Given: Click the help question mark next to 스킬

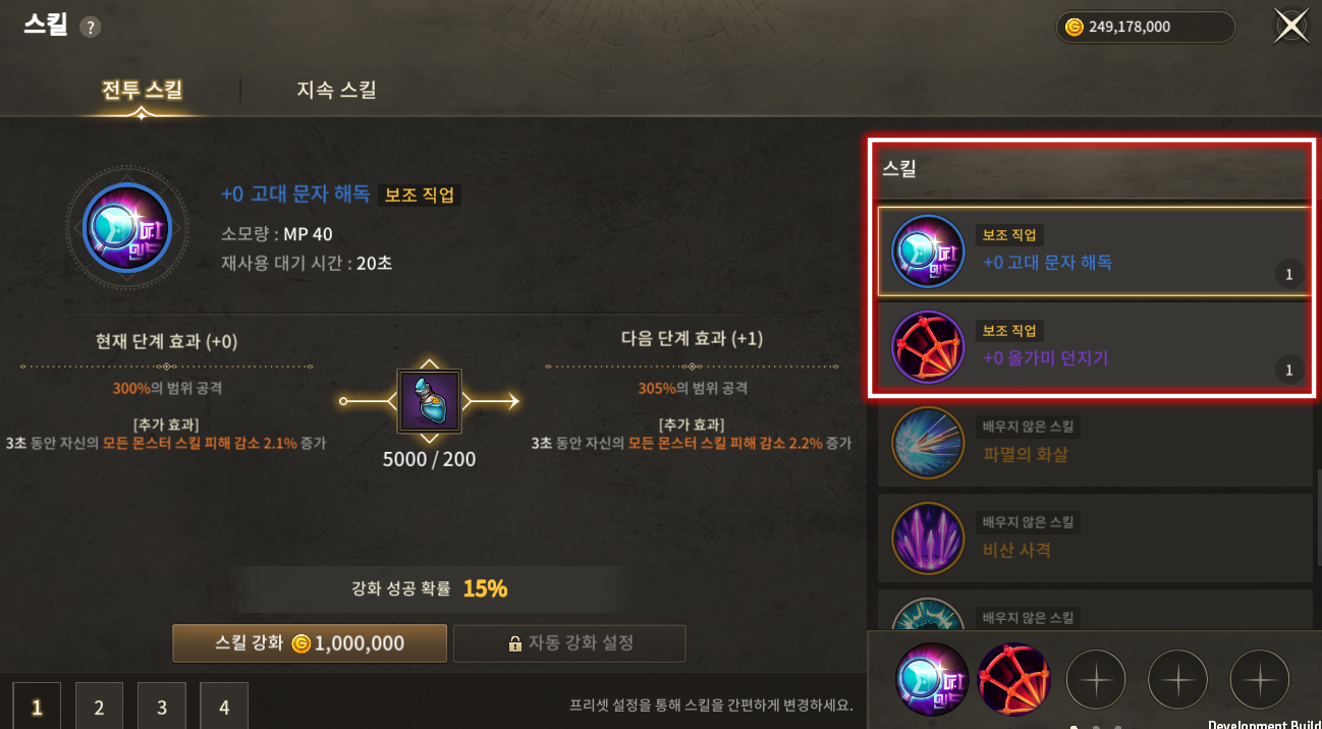Looking at the screenshot, I should (x=90, y=27).
